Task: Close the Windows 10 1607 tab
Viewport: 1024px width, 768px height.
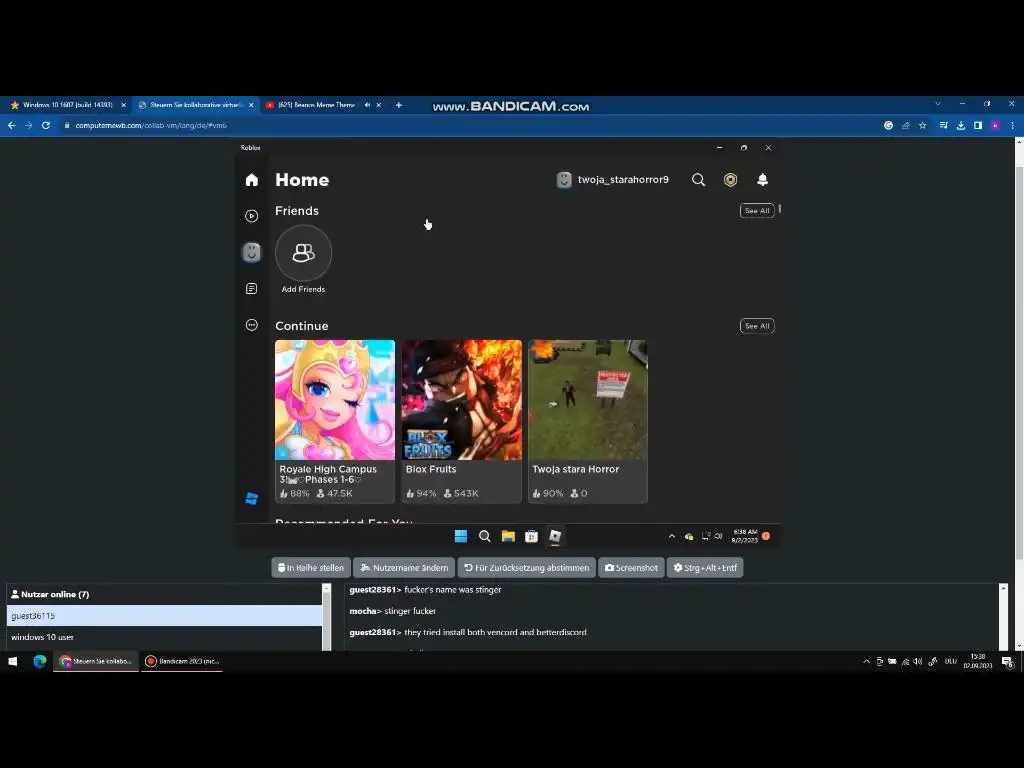Action: coord(123,104)
